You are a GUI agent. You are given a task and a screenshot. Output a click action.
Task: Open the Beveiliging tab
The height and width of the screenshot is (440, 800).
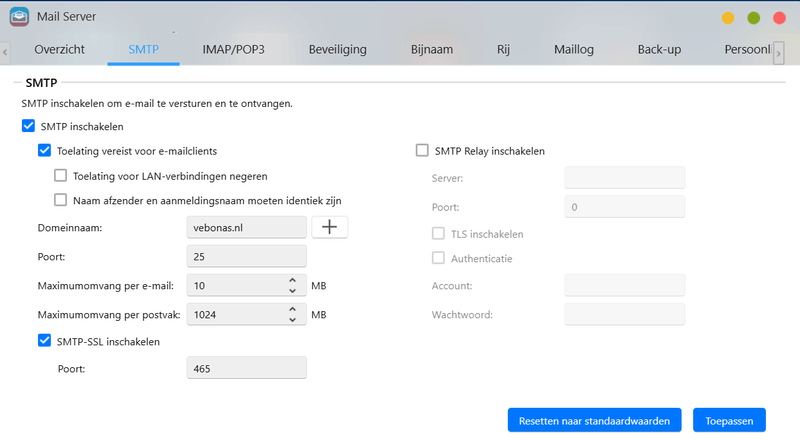[337, 49]
